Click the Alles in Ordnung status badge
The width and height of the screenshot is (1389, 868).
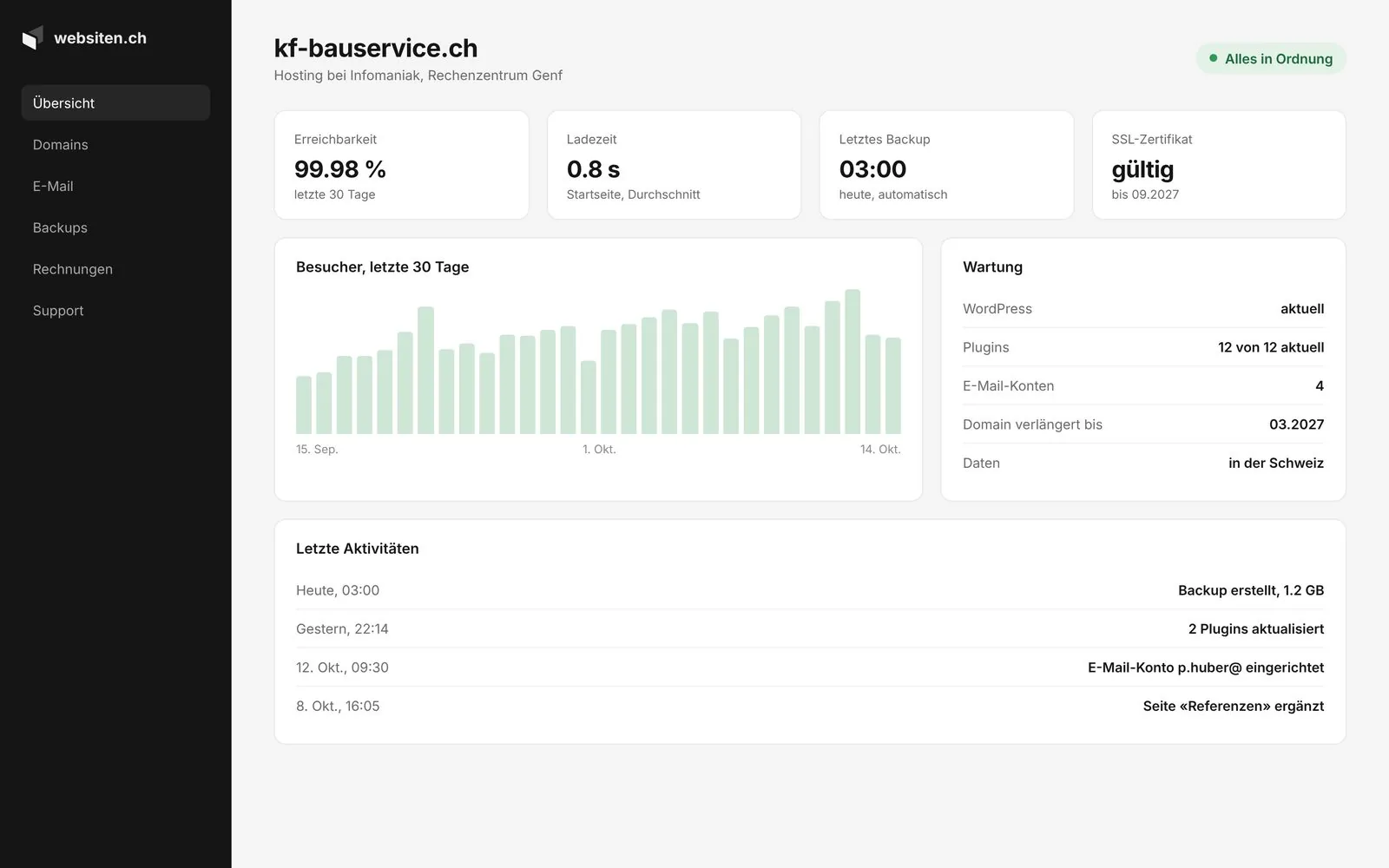pyautogui.click(x=1271, y=58)
